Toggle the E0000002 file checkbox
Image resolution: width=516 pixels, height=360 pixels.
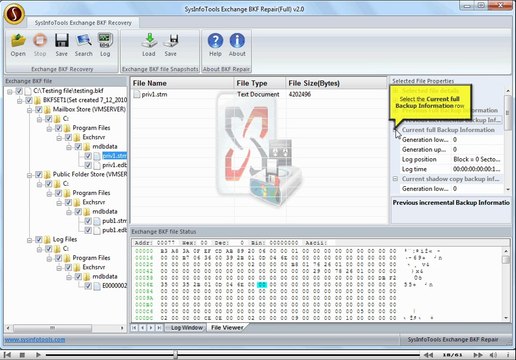tap(88, 286)
